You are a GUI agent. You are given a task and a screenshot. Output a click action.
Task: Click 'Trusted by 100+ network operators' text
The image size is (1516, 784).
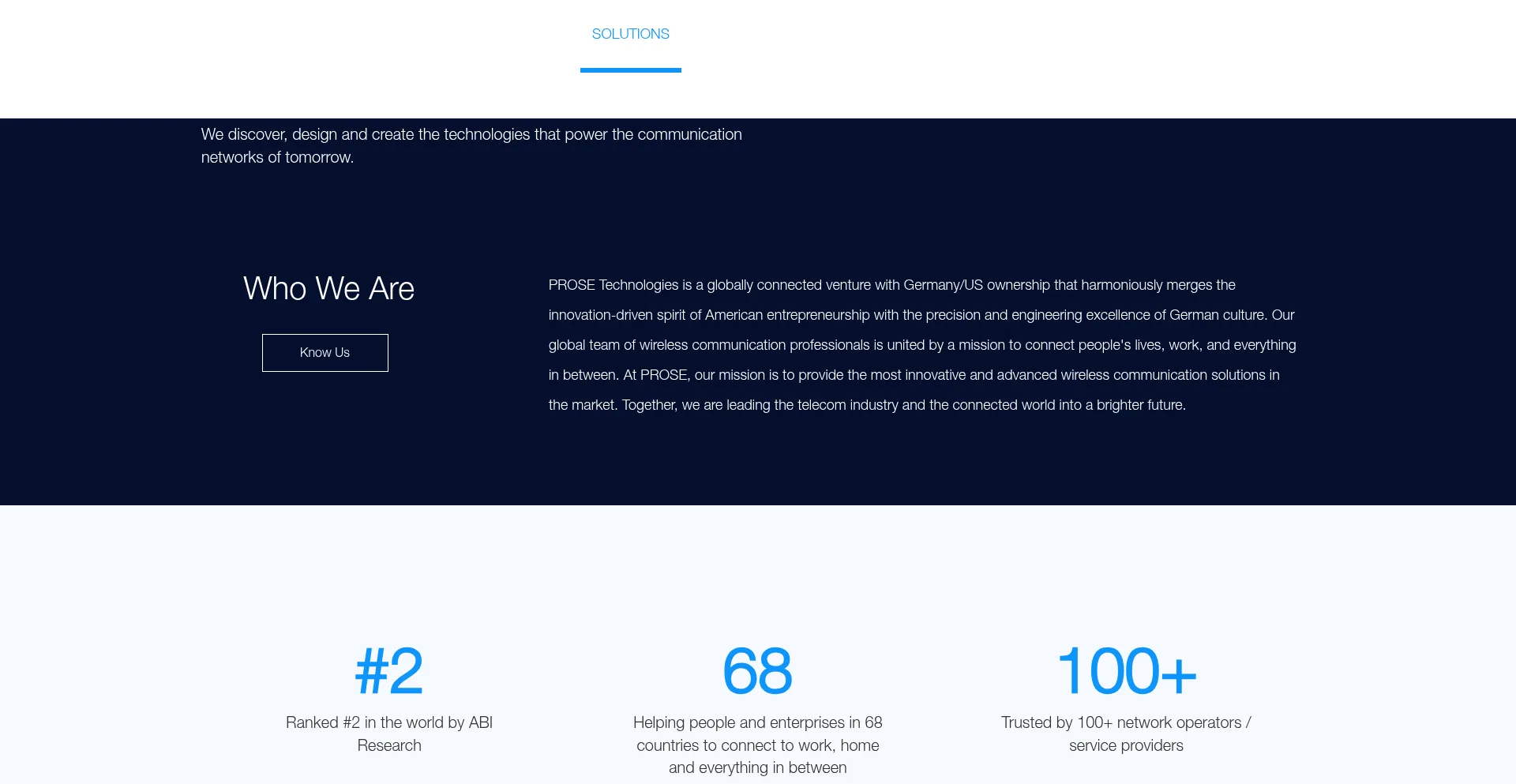[1126, 733]
